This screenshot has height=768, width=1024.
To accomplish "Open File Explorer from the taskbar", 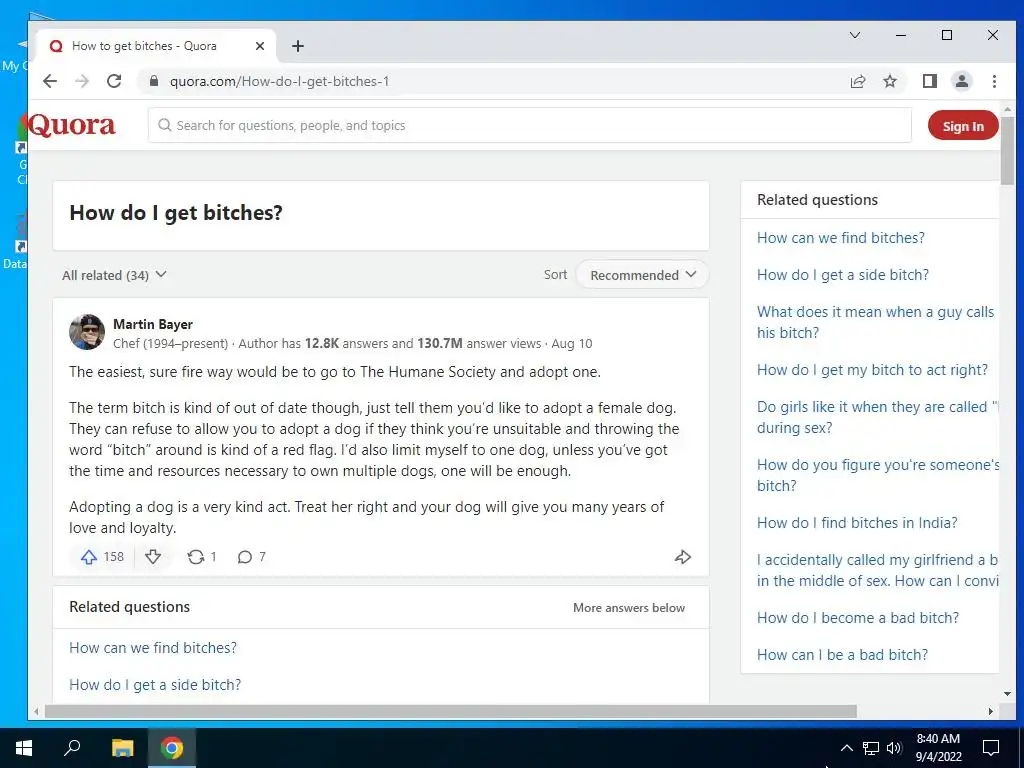I will click(x=122, y=748).
